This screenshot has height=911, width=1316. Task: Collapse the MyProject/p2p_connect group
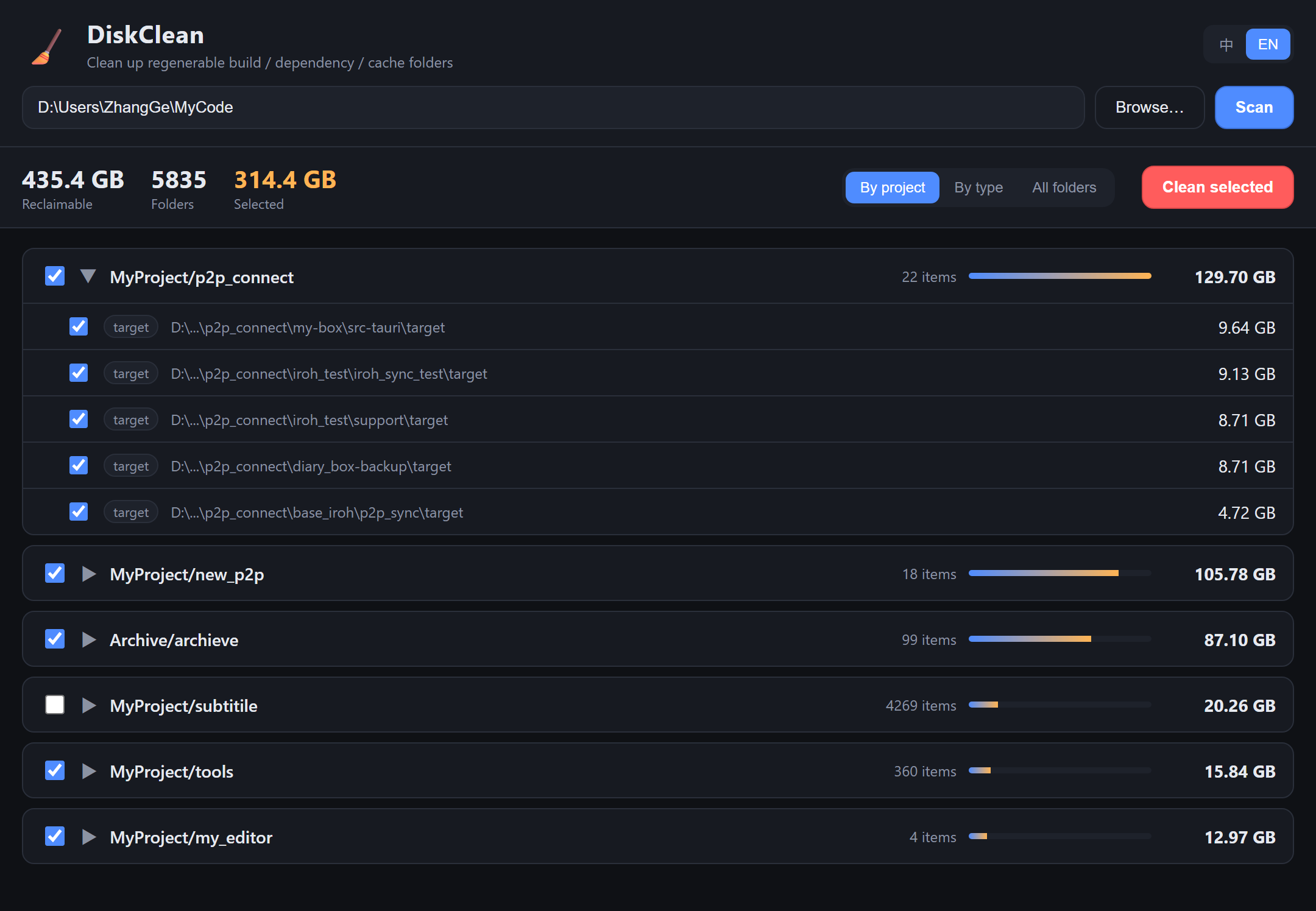88,276
